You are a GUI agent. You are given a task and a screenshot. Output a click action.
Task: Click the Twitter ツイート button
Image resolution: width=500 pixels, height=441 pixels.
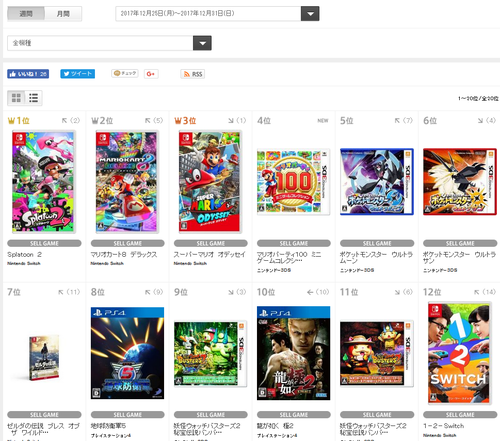point(77,74)
